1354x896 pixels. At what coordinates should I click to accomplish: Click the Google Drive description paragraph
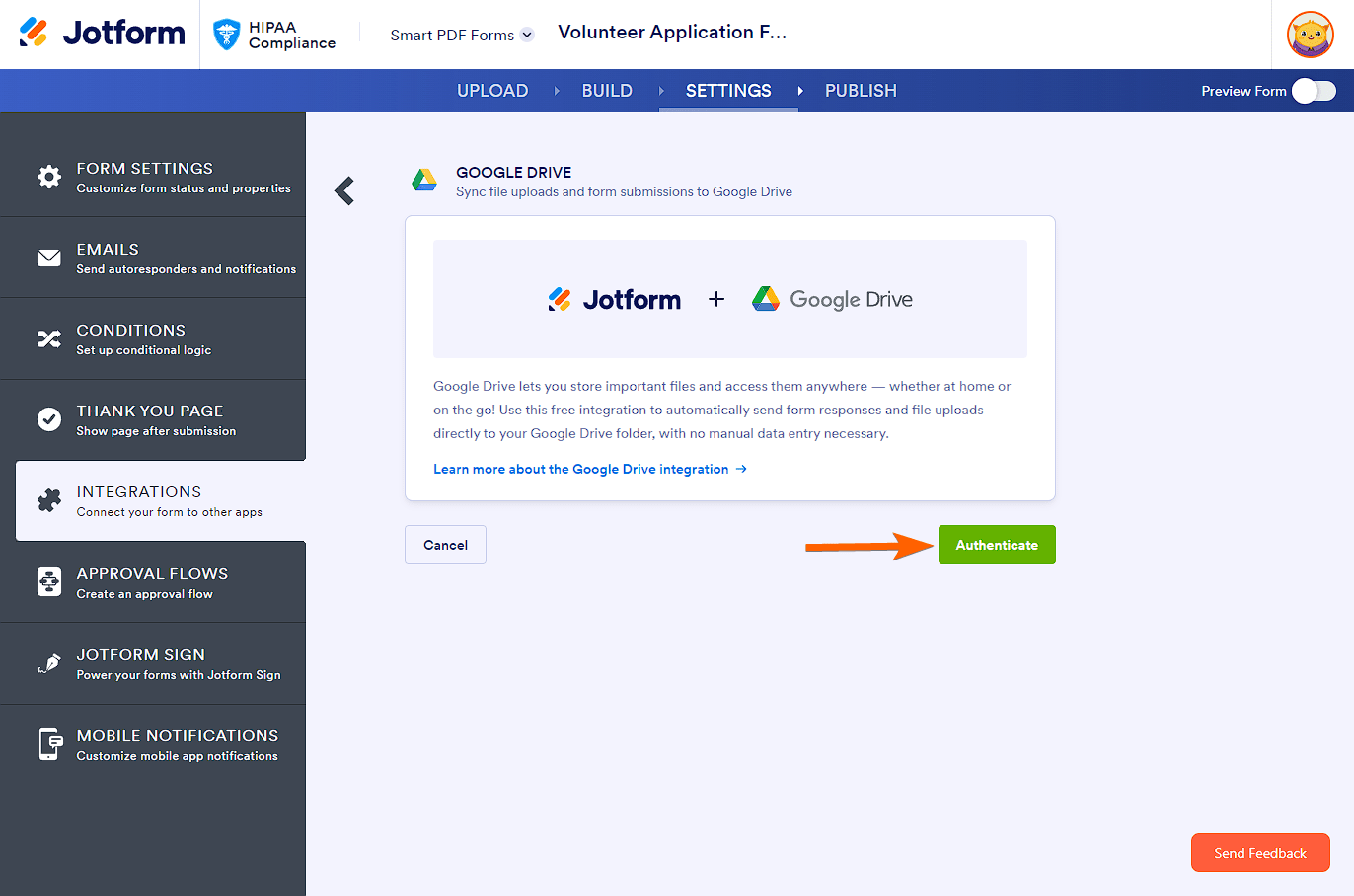[x=722, y=410]
